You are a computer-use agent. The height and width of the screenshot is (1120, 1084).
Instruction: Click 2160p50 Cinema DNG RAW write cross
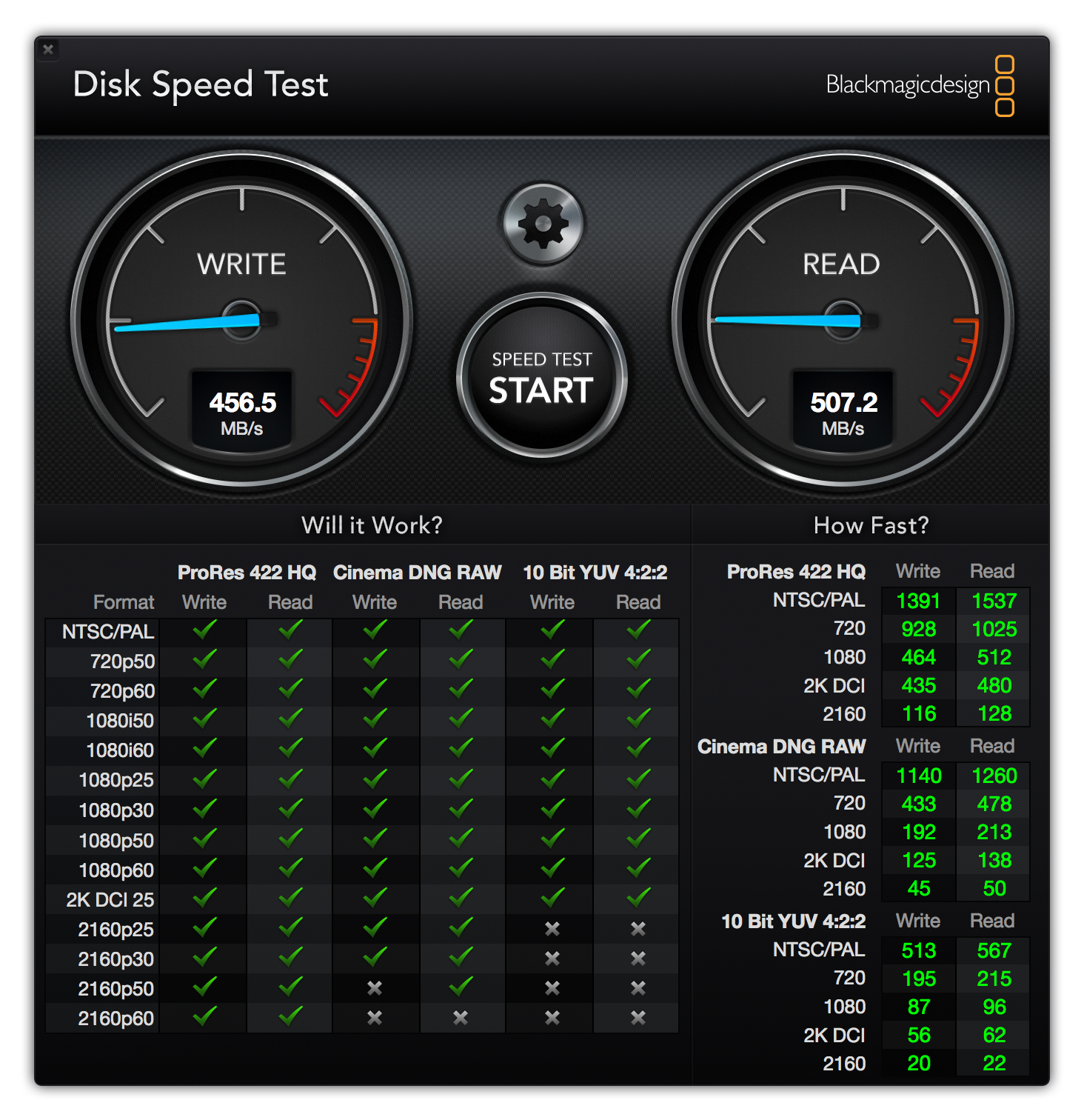coord(375,988)
